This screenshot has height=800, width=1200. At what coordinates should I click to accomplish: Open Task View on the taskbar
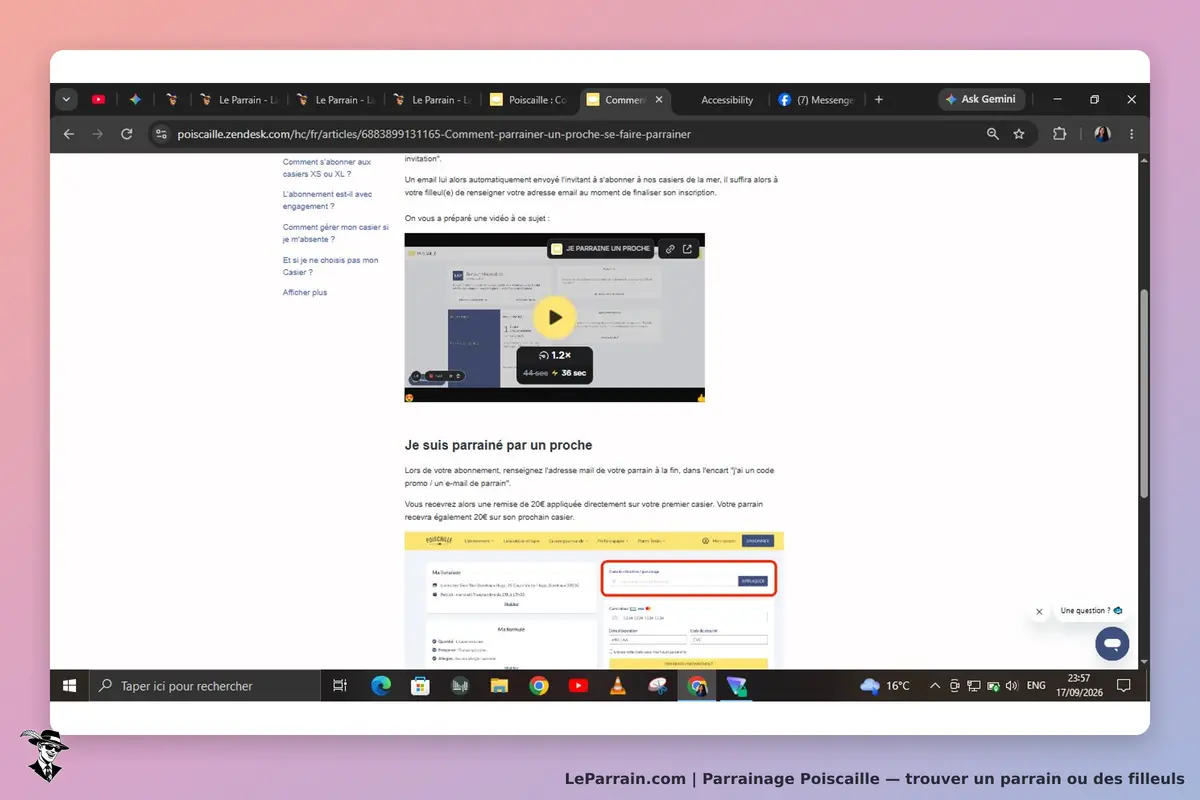(340, 686)
